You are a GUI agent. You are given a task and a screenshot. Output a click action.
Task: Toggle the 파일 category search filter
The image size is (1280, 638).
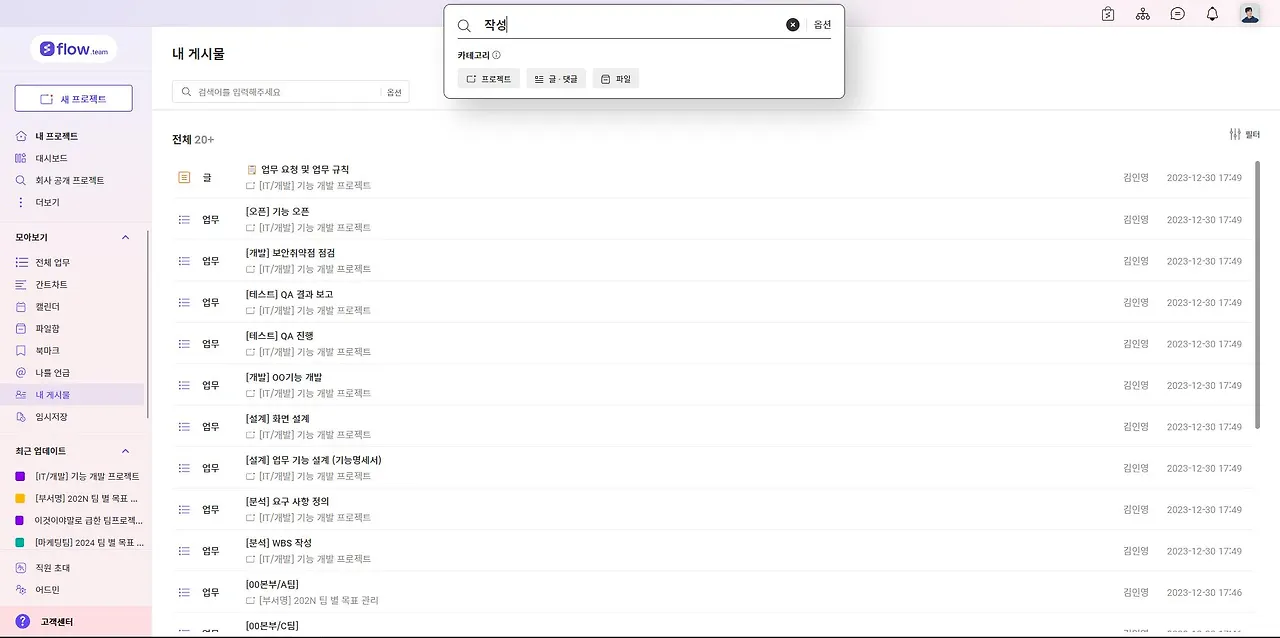[615, 78]
